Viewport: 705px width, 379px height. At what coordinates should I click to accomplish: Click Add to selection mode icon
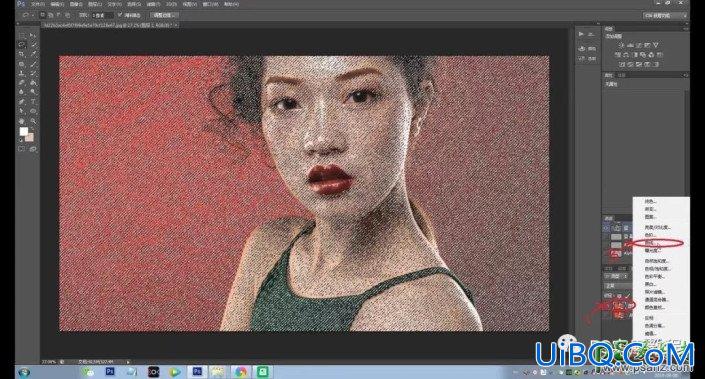coord(50,15)
